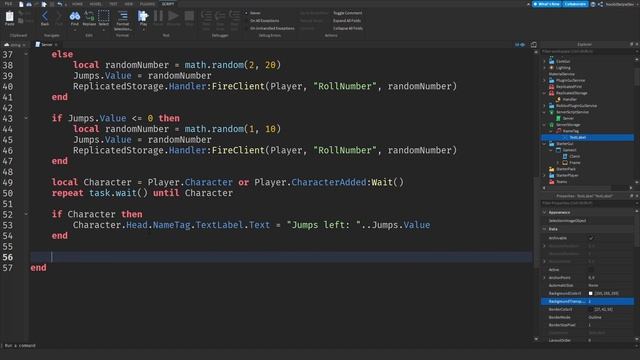Select the BackgroundTransparency property row

tap(587, 301)
